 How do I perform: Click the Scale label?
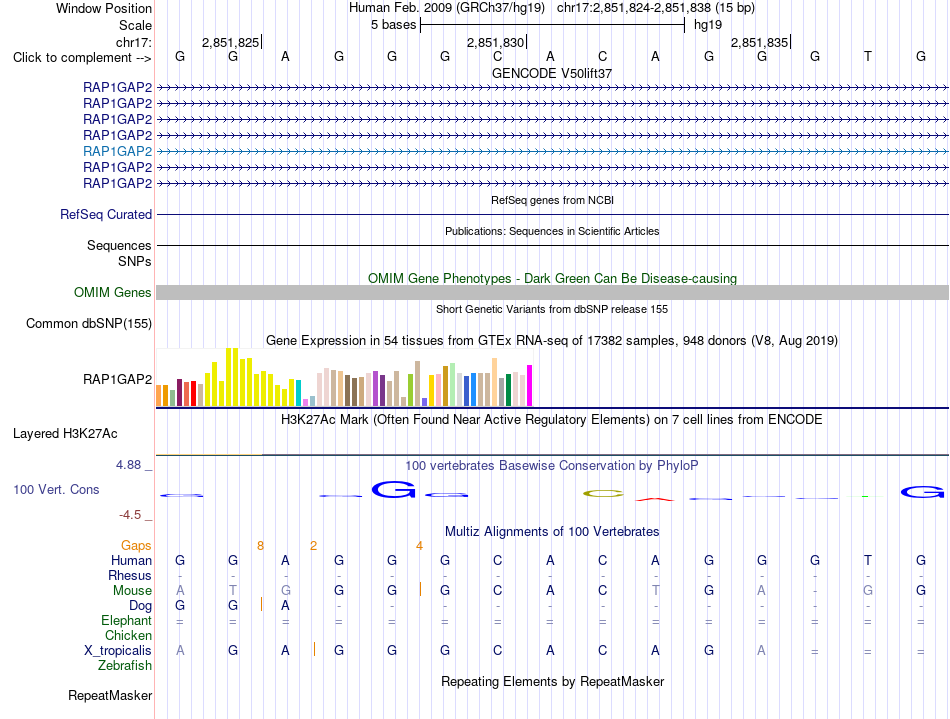(135, 25)
